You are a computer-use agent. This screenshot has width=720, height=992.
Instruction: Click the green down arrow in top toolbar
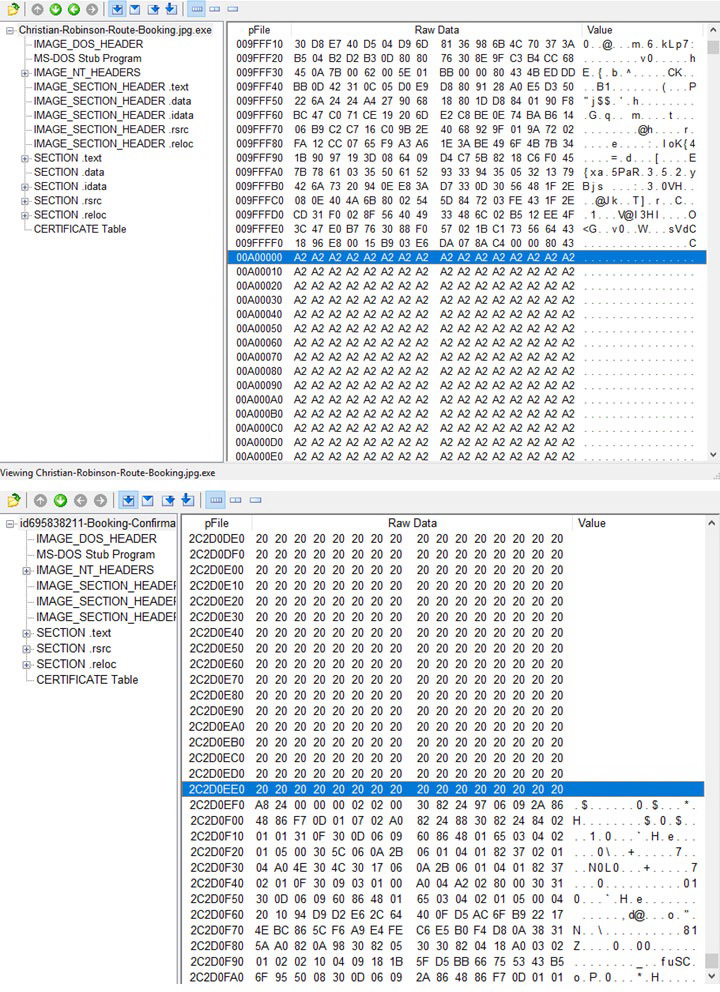[56, 9]
